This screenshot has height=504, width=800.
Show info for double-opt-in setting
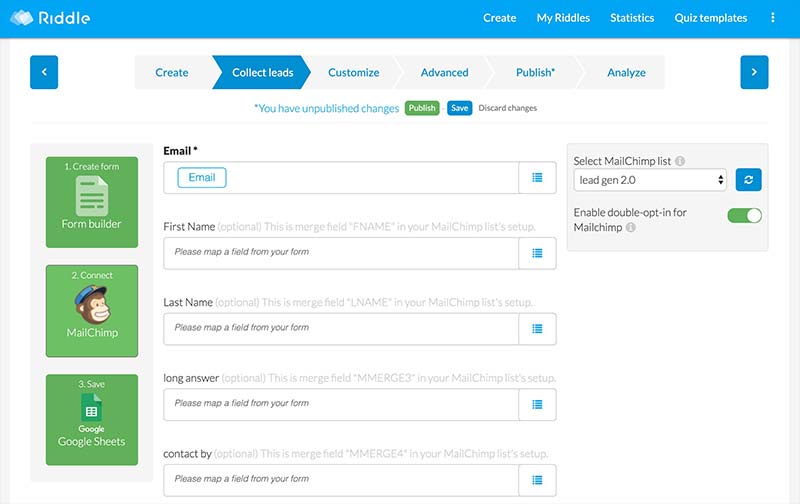click(631, 228)
